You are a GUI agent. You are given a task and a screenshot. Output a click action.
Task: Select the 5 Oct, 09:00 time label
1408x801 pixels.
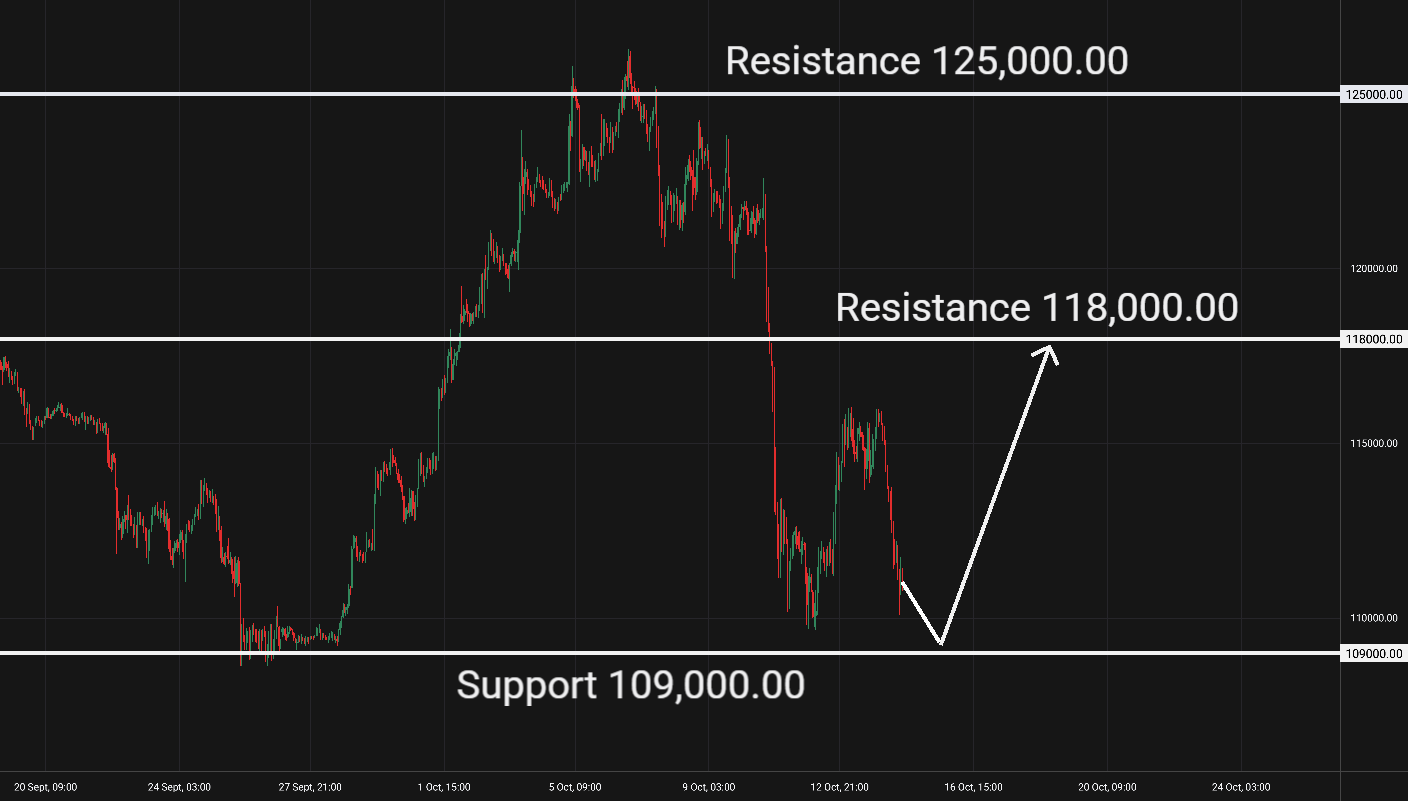(575, 787)
